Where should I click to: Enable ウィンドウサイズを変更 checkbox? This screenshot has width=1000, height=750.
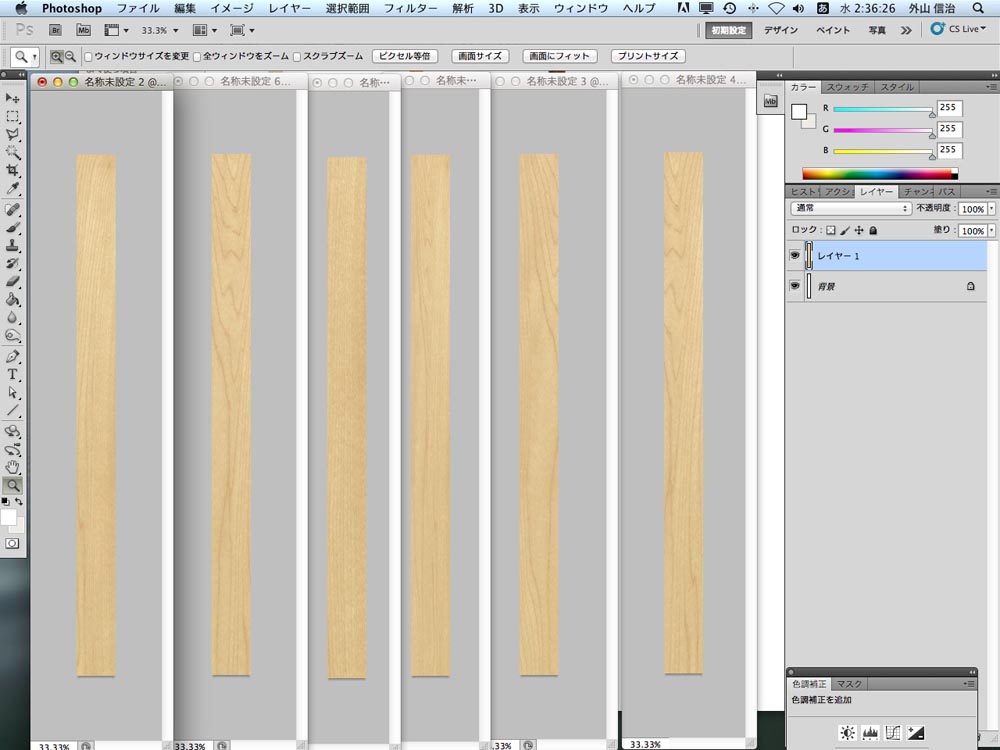tap(88, 57)
